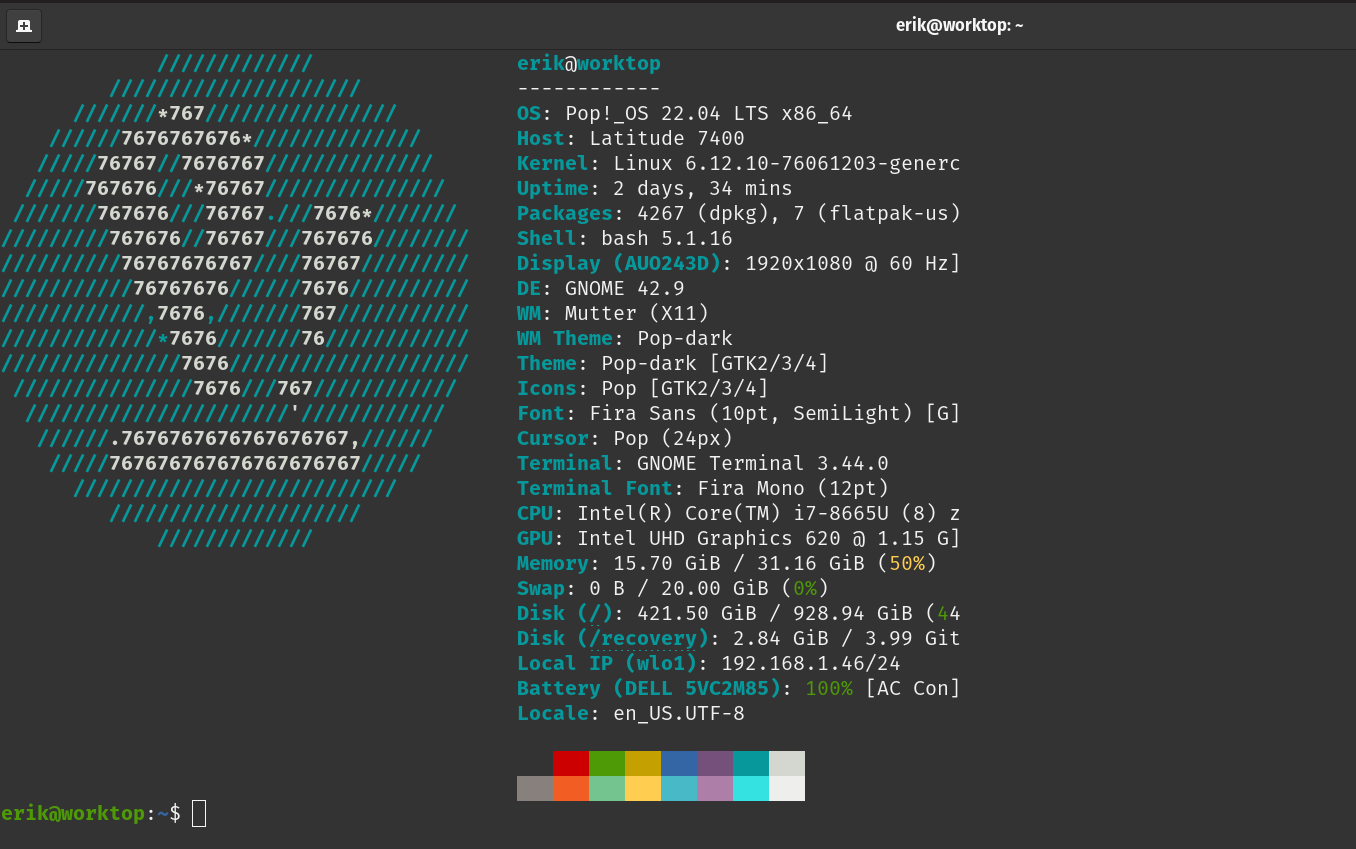Screen dimensions: 1356x849
Task: Click the green "100%" battery value
Action: coord(829,689)
